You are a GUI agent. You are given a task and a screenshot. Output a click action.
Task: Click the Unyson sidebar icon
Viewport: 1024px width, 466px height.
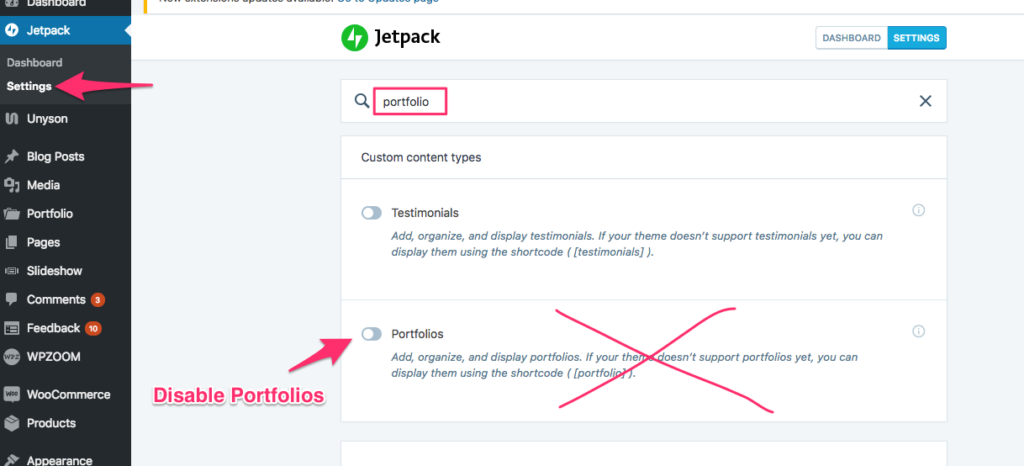point(12,119)
